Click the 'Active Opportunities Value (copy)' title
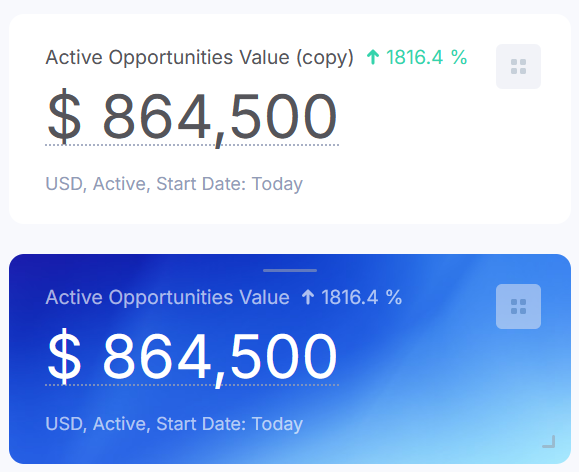Screen dimensions: 579x472 coord(199,58)
